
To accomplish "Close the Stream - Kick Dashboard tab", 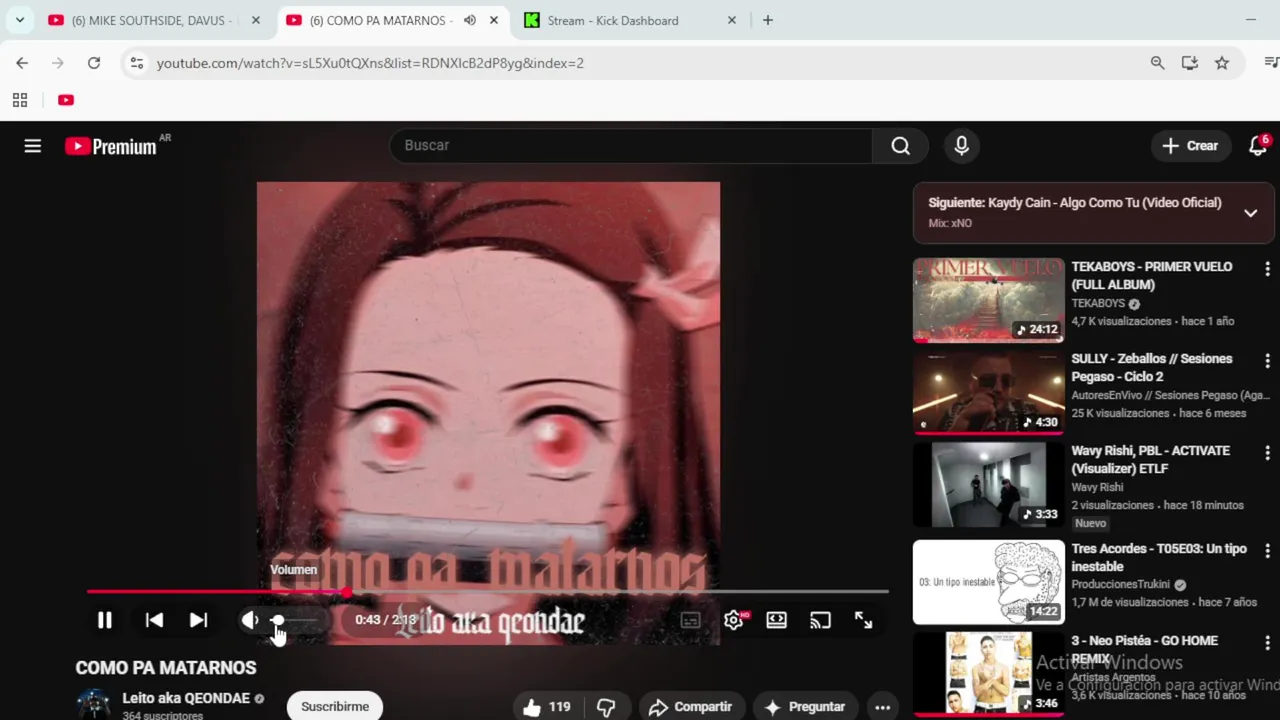I will coord(731,20).
